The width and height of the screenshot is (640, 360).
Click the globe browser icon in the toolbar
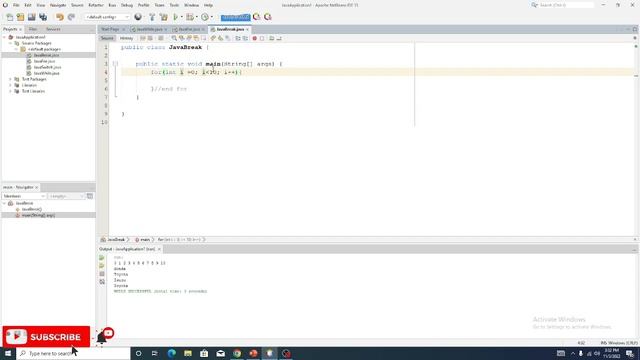coord(138,17)
